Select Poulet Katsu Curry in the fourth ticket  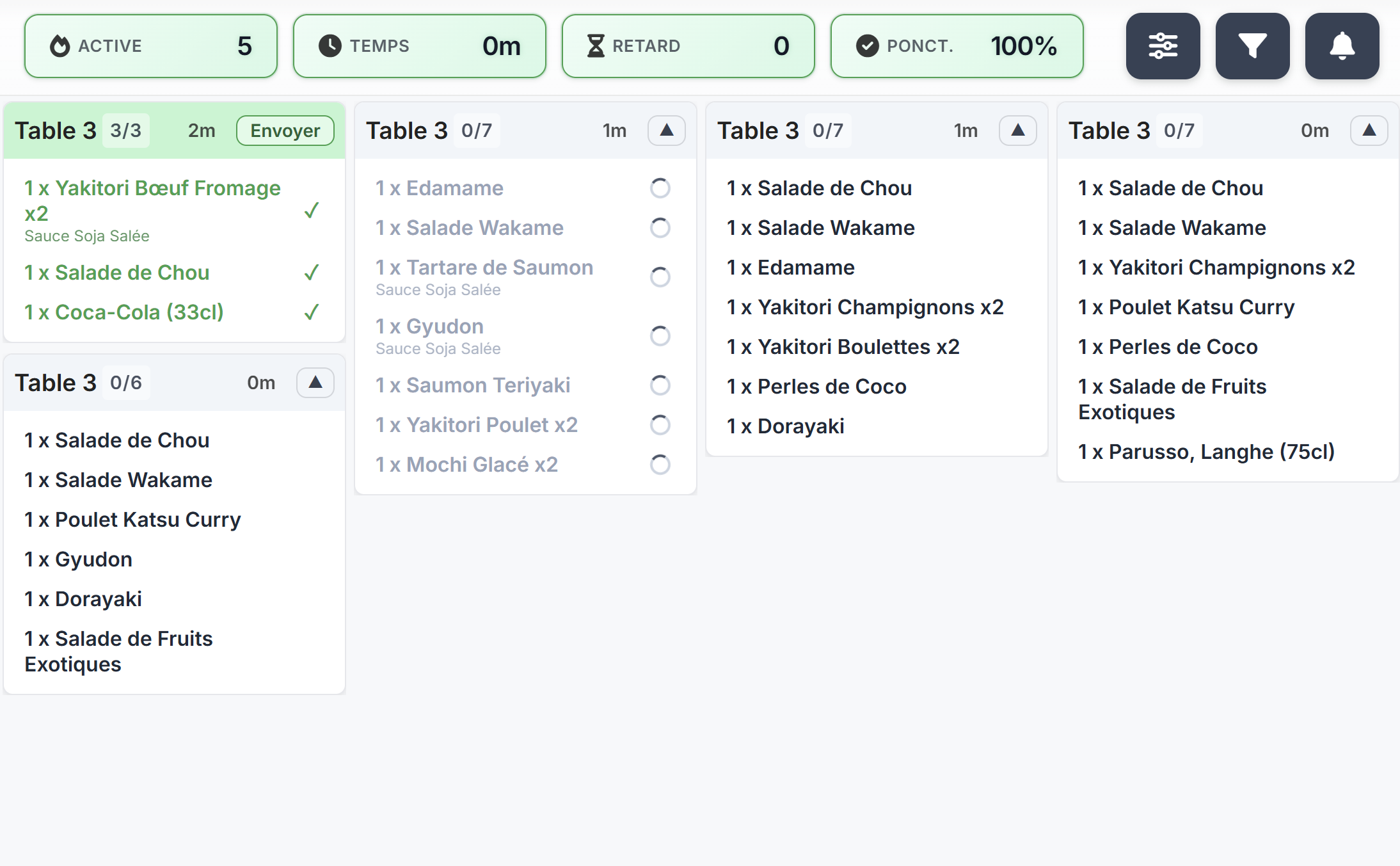coord(1186,307)
